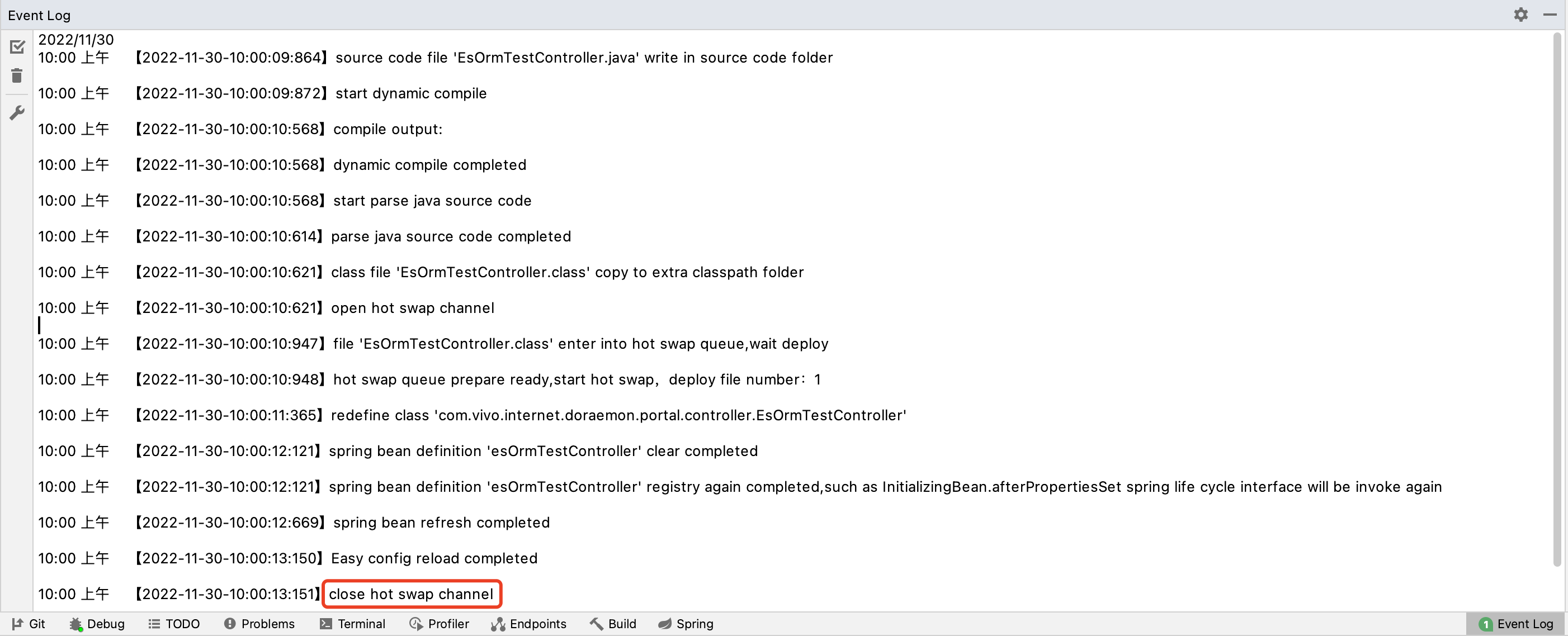1568x636 pixels.
Task: Open the gear options in Event Log header
Action: click(x=1520, y=15)
